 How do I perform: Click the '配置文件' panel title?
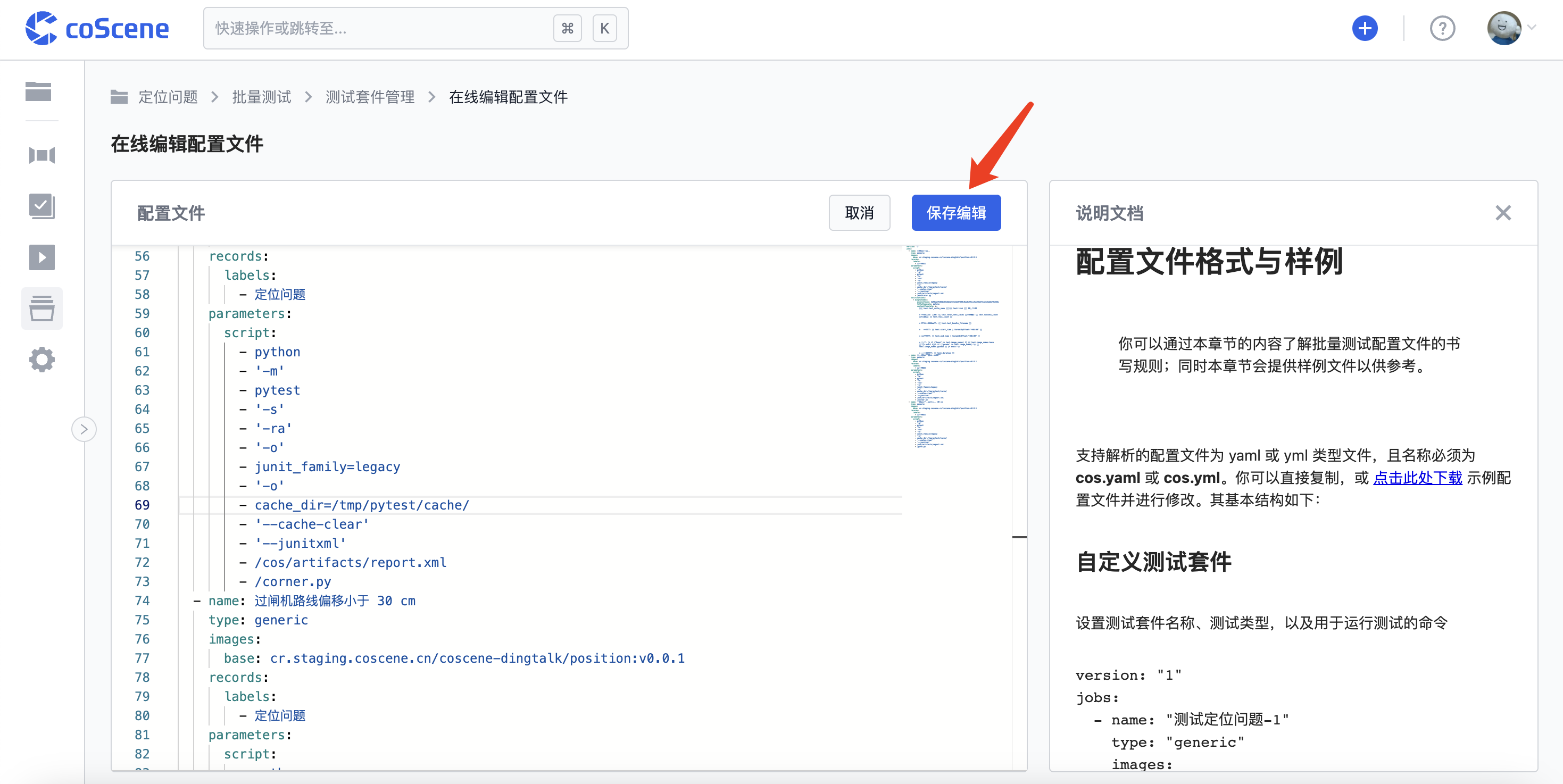pos(171,213)
